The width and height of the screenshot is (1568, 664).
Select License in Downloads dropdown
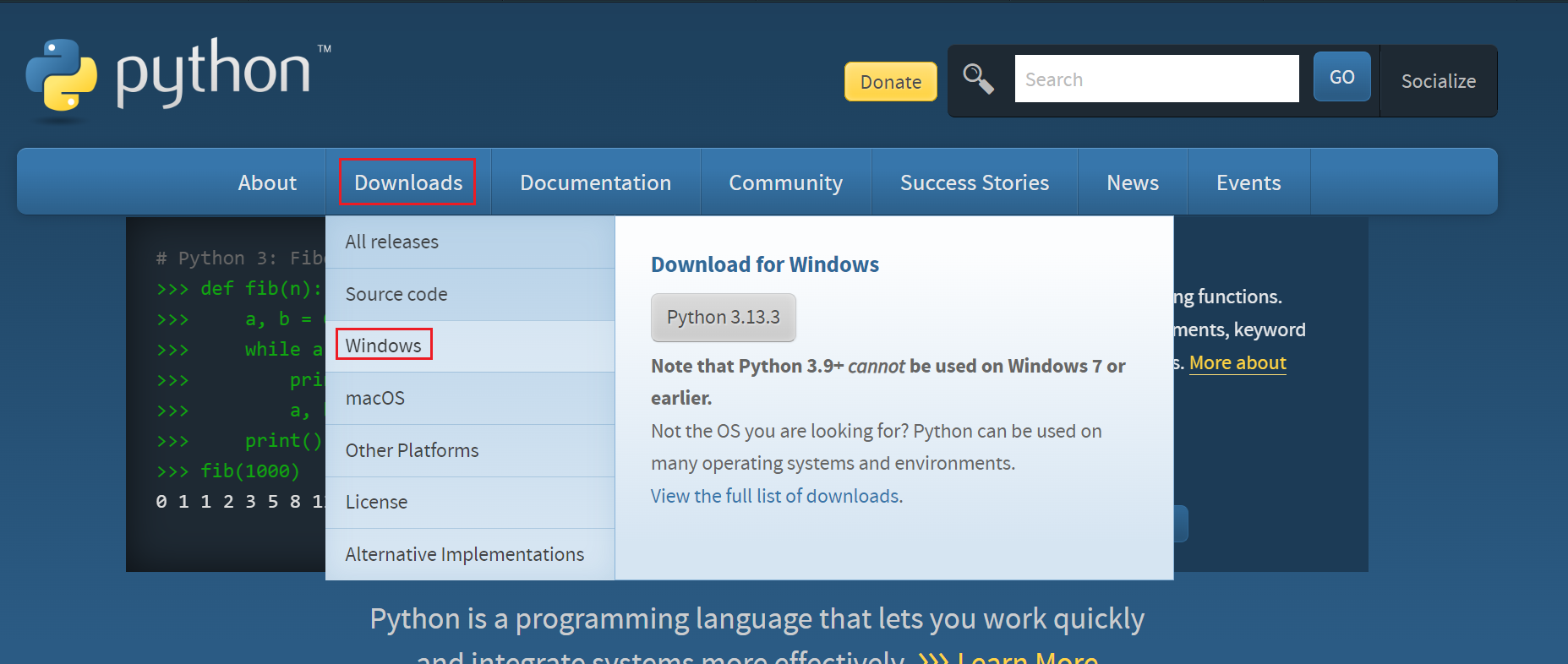(x=470, y=502)
